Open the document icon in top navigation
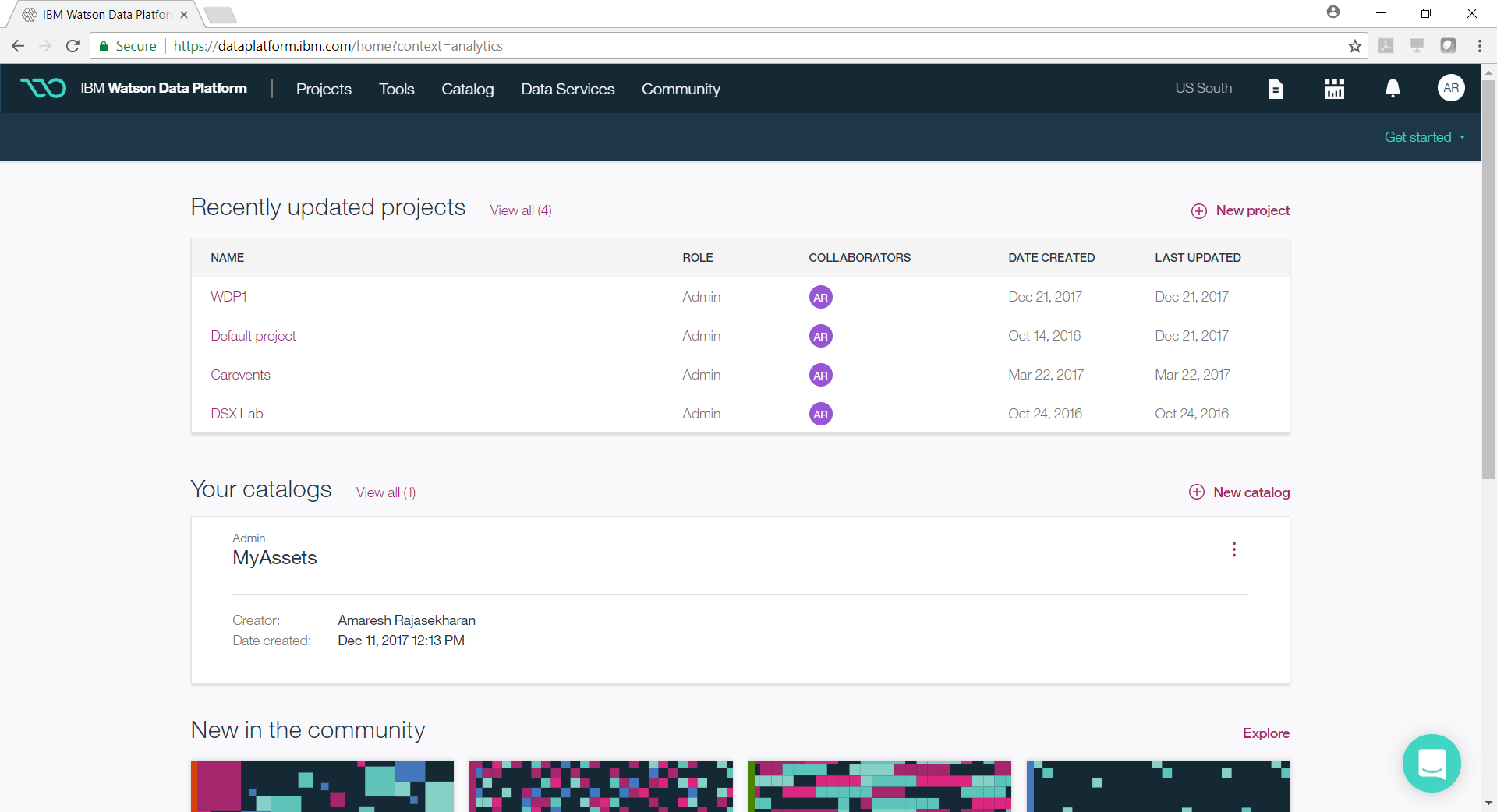This screenshot has height=812, width=1497. tap(1276, 89)
